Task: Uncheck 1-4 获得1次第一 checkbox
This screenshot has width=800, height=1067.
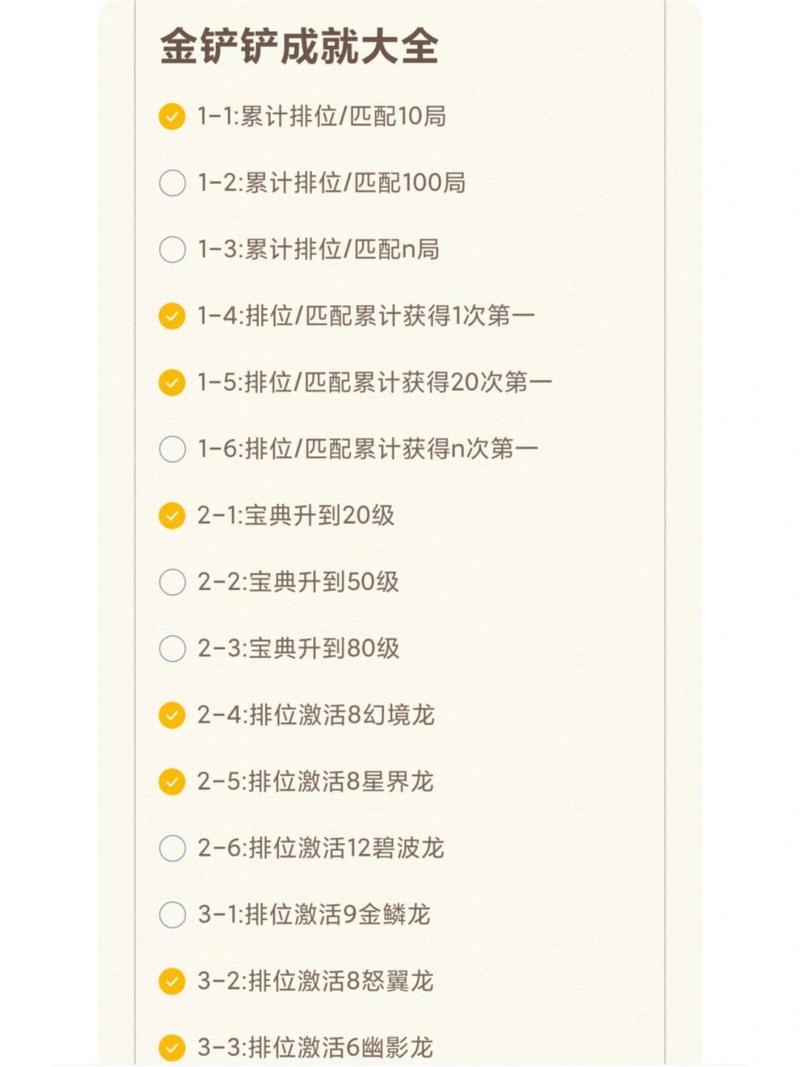Action: 172,316
